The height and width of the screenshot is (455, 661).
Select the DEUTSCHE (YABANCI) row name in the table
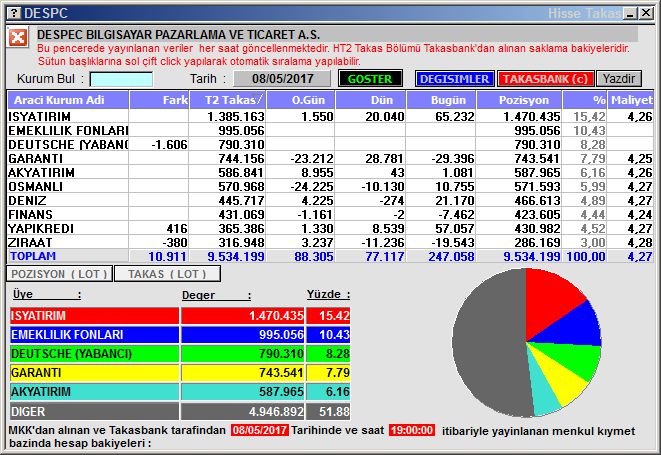68,145
